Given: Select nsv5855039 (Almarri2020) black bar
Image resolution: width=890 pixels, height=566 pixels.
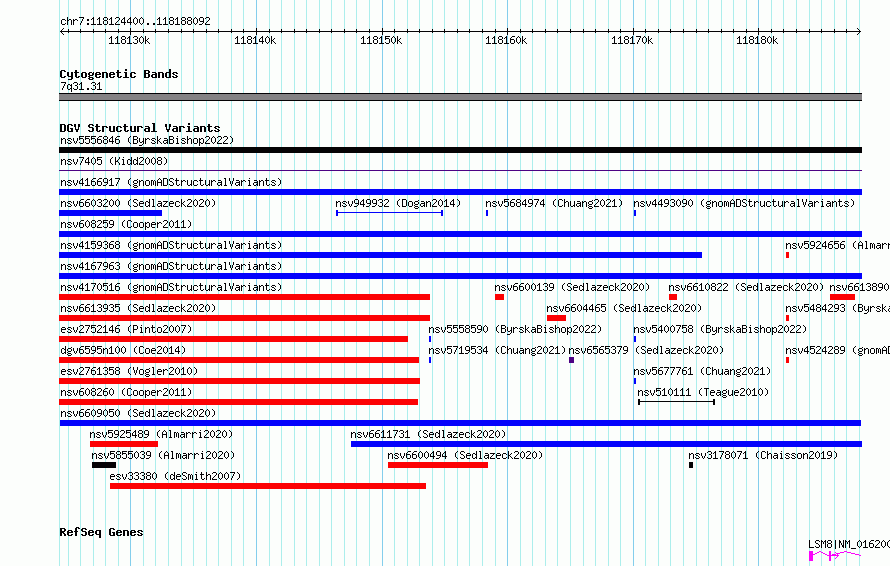Looking at the screenshot, I should [x=104, y=465].
